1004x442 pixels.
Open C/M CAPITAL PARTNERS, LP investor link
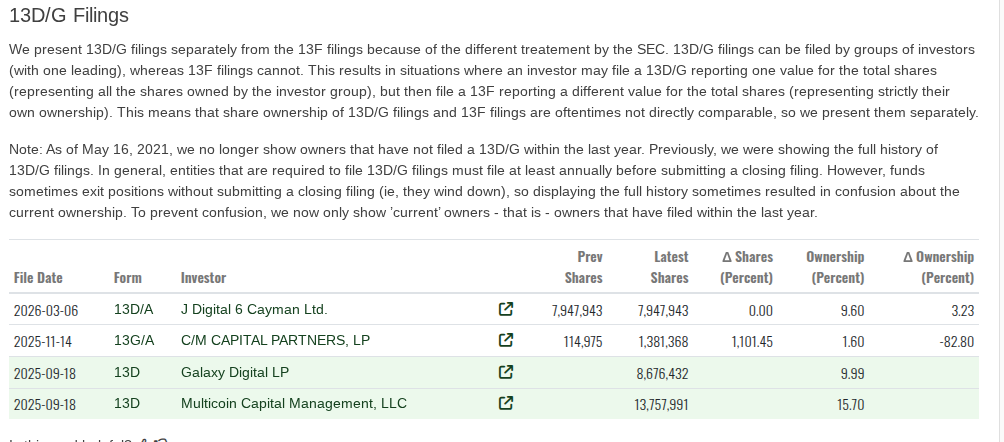coord(275,341)
